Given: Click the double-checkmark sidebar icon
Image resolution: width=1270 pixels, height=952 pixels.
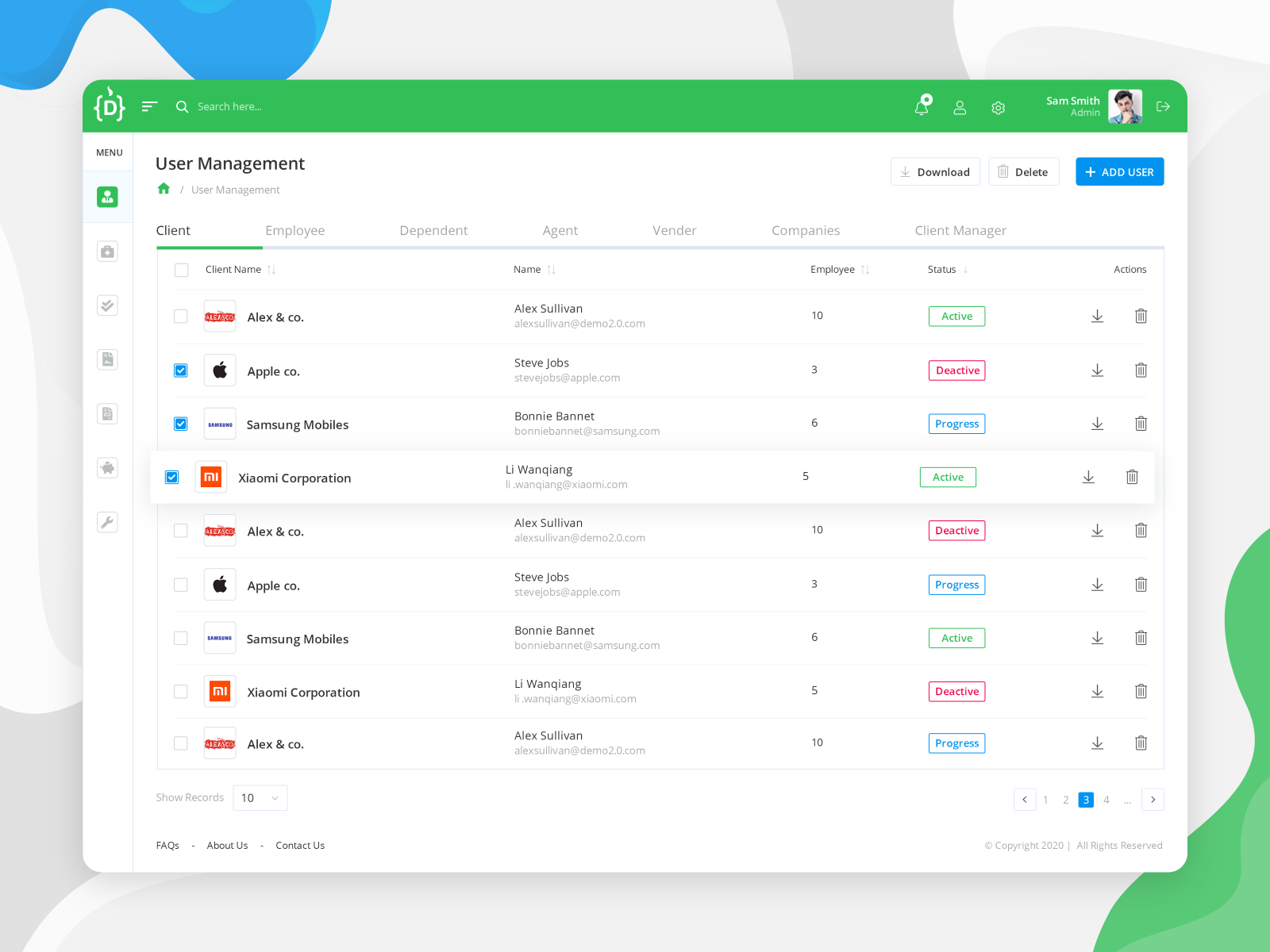Looking at the screenshot, I should click(x=108, y=305).
